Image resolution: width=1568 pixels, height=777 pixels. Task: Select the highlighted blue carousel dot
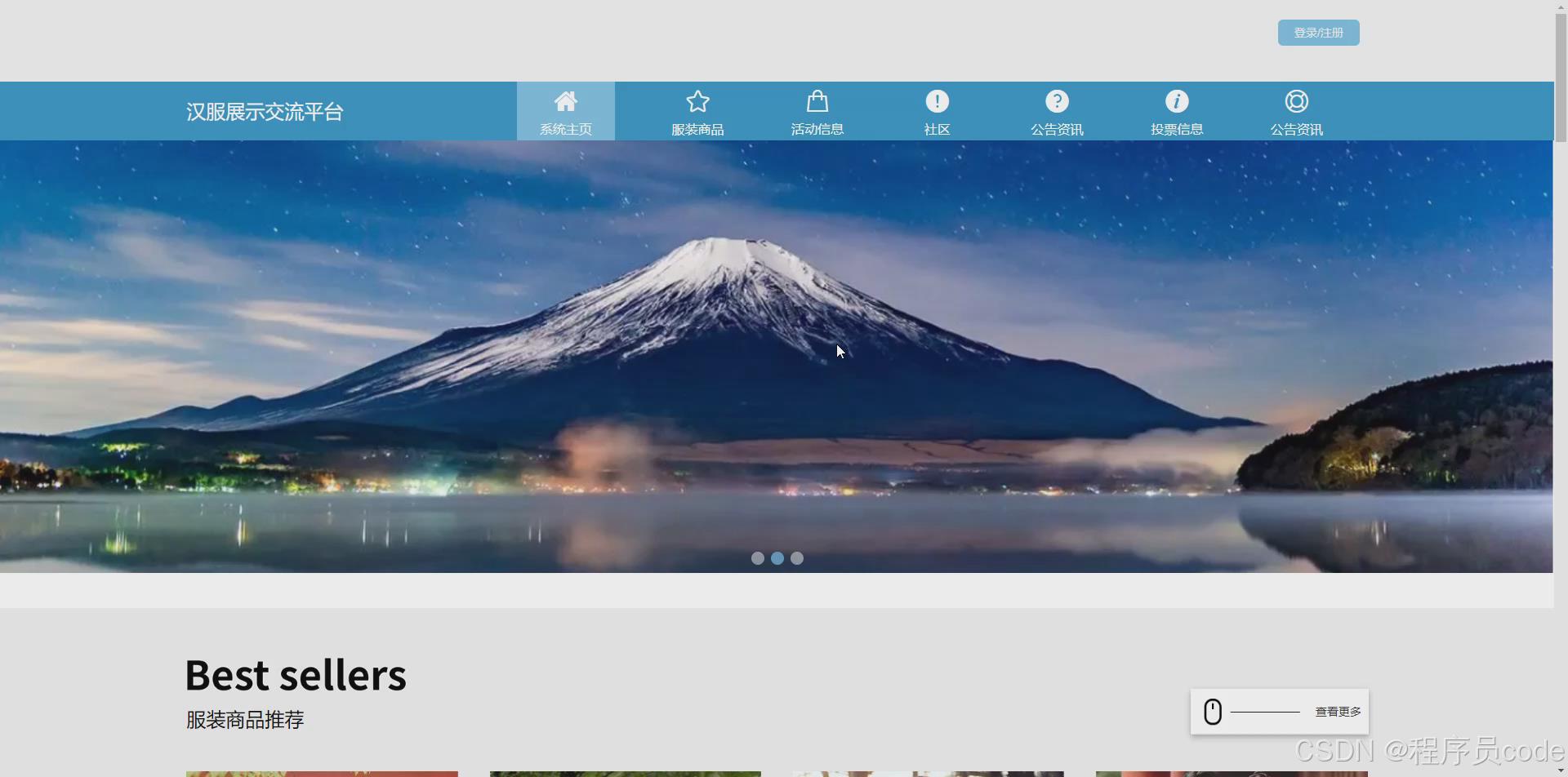(x=777, y=558)
